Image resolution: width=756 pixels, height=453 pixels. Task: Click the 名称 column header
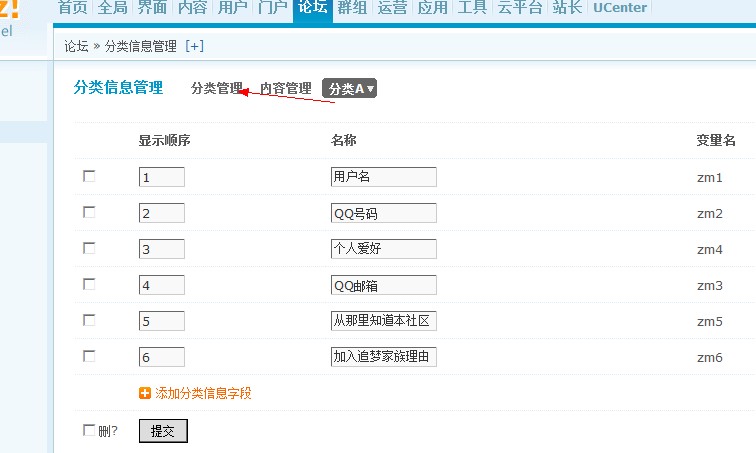click(344, 140)
